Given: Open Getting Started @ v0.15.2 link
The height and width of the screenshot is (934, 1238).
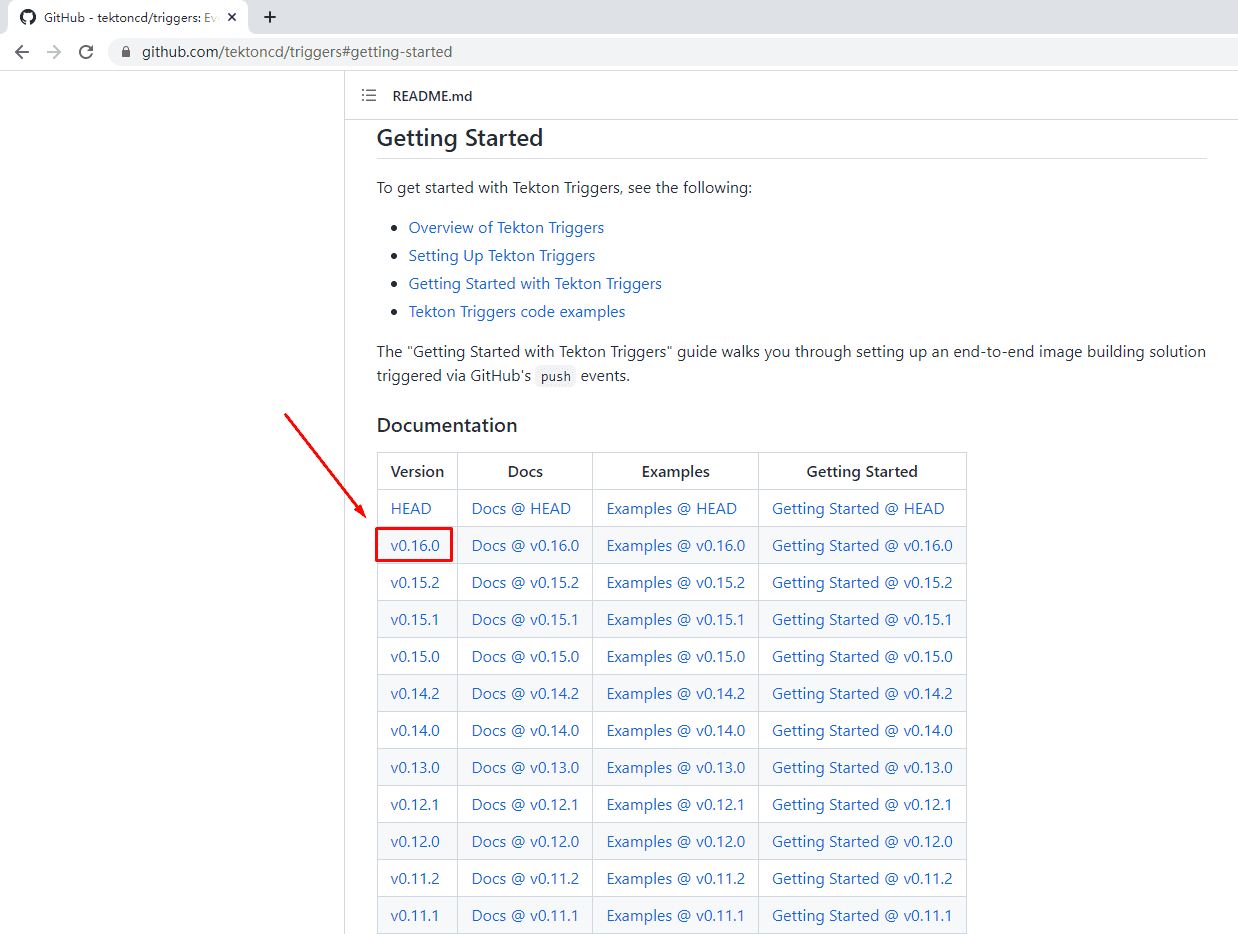Looking at the screenshot, I should click(862, 583).
